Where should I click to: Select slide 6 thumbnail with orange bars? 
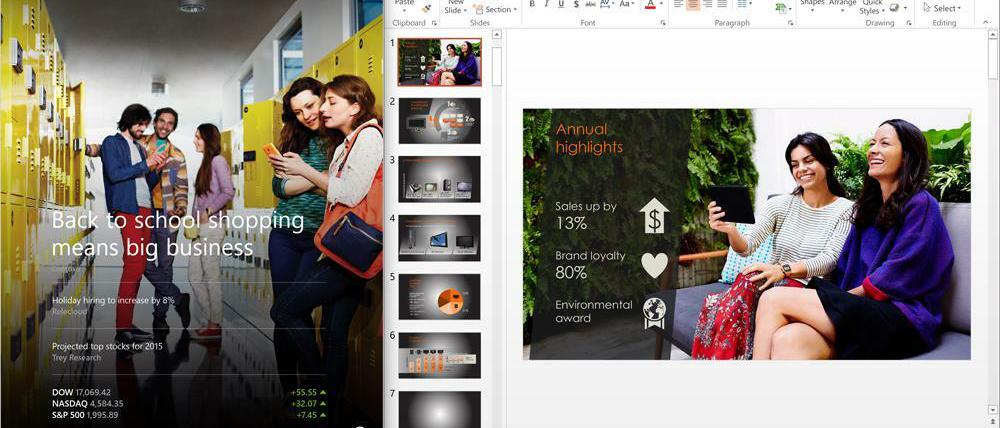tap(439, 355)
